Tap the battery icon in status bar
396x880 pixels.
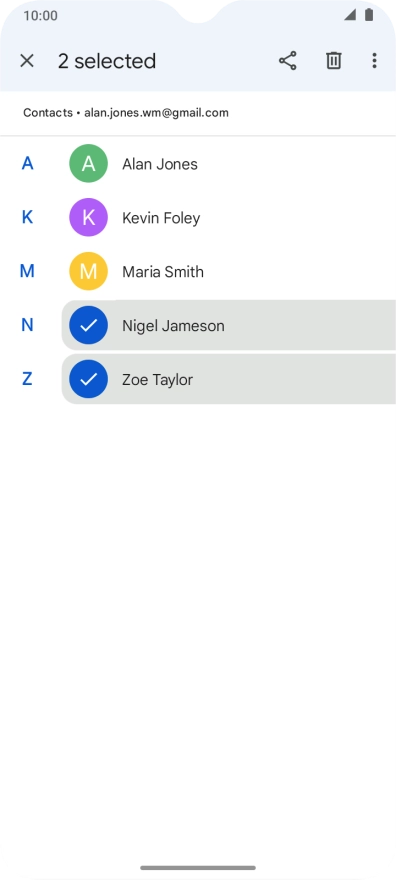tap(369, 15)
